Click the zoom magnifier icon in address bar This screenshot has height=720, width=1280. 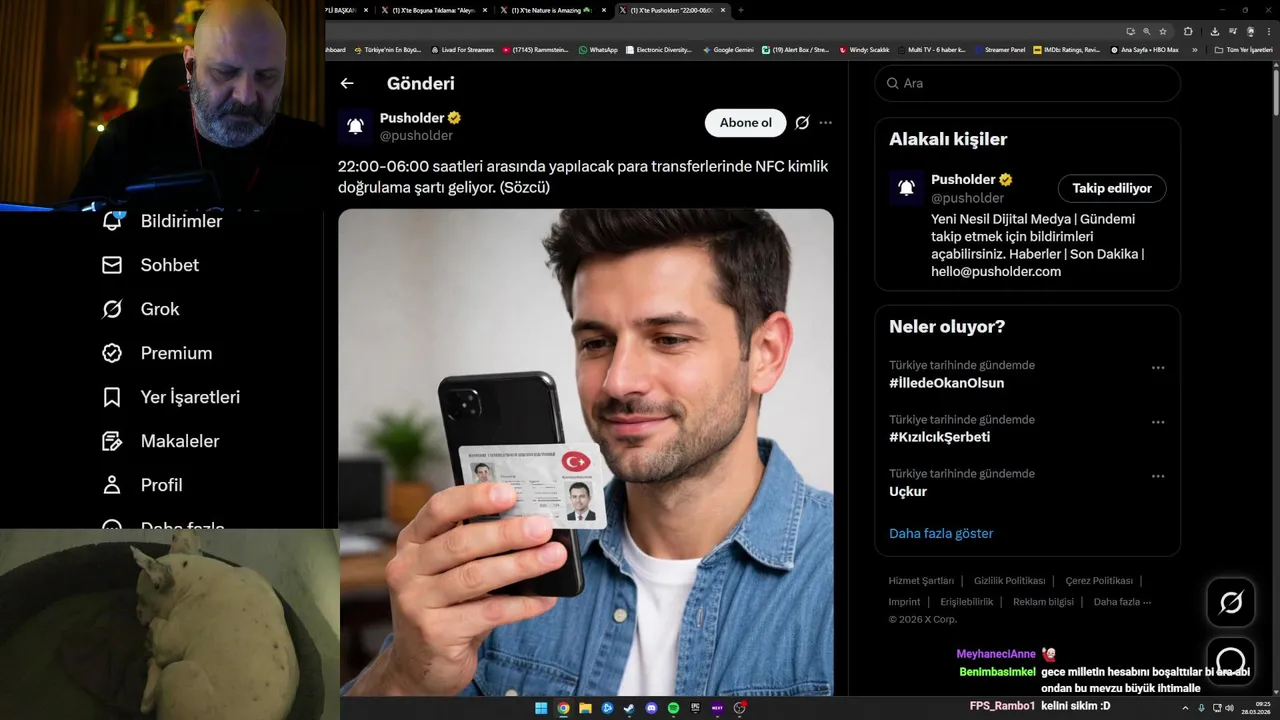coord(1146,31)
